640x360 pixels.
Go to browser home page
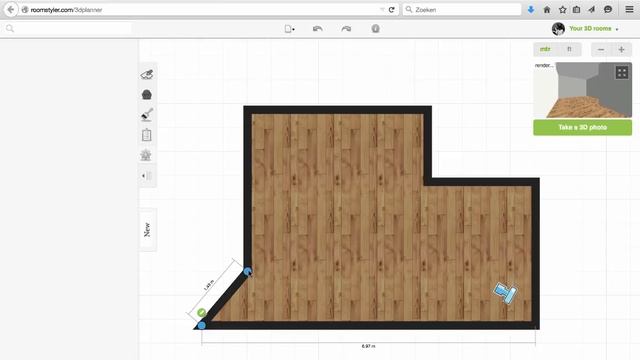[x=547, y=9]
